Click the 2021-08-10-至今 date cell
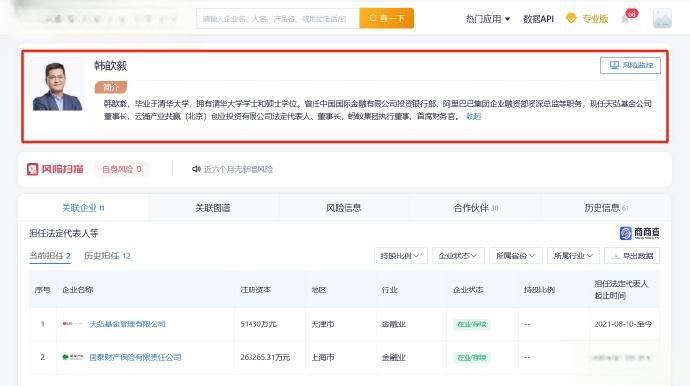This screenshot has height=386, width=690. (x=623, y=324)
